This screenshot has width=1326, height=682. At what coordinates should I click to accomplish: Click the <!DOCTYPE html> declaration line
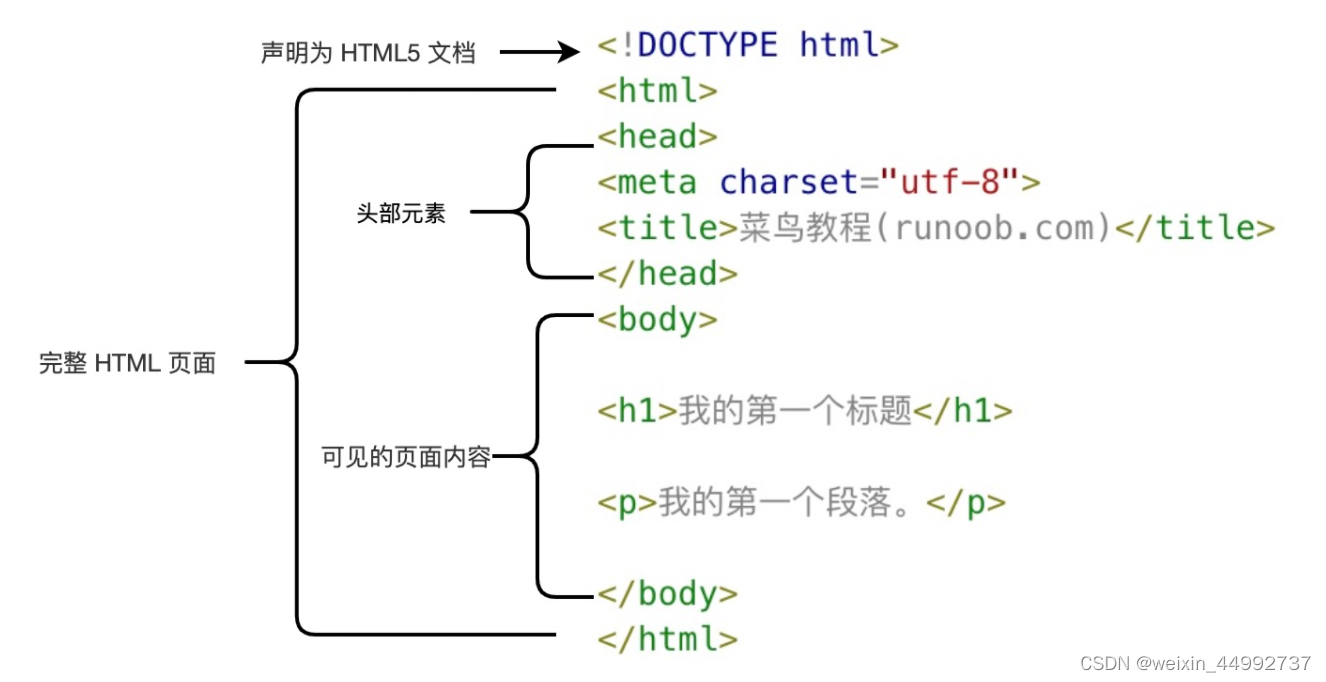745,44
